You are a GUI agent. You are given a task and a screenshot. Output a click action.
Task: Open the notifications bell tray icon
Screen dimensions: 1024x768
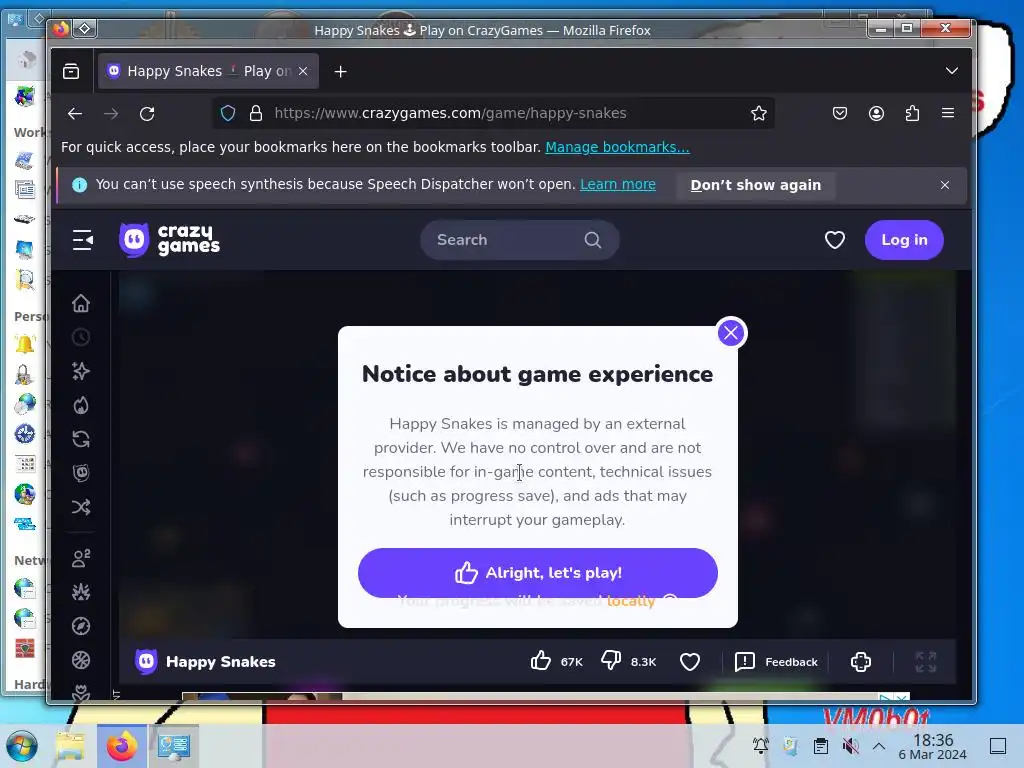760,746
